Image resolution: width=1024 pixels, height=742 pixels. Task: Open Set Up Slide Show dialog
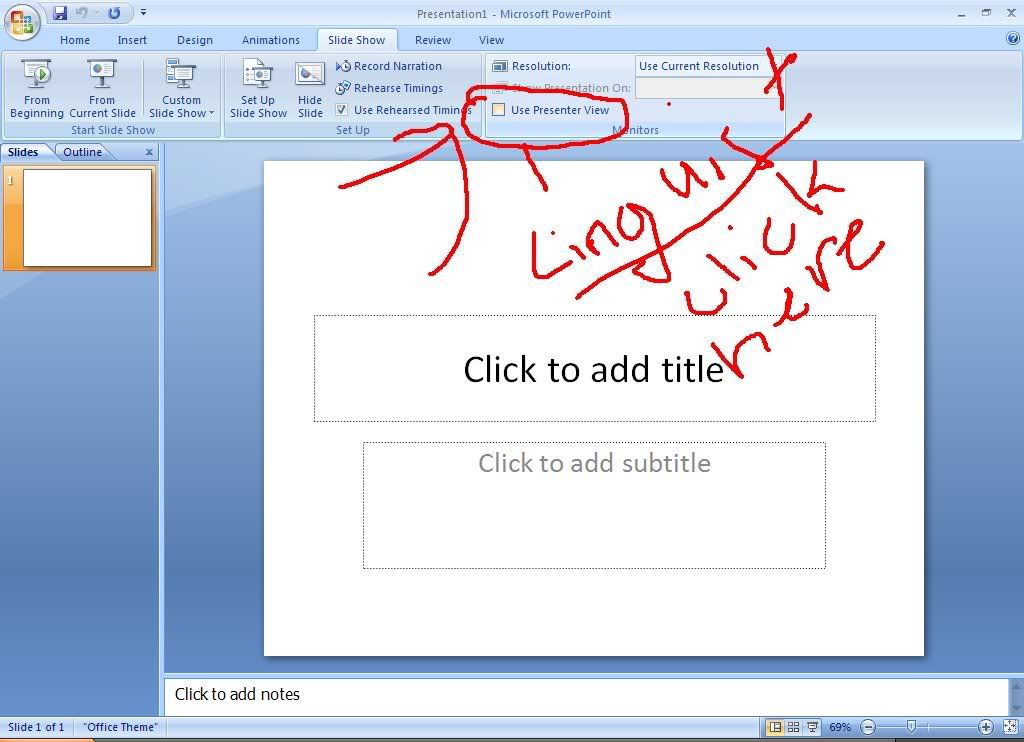258,89
